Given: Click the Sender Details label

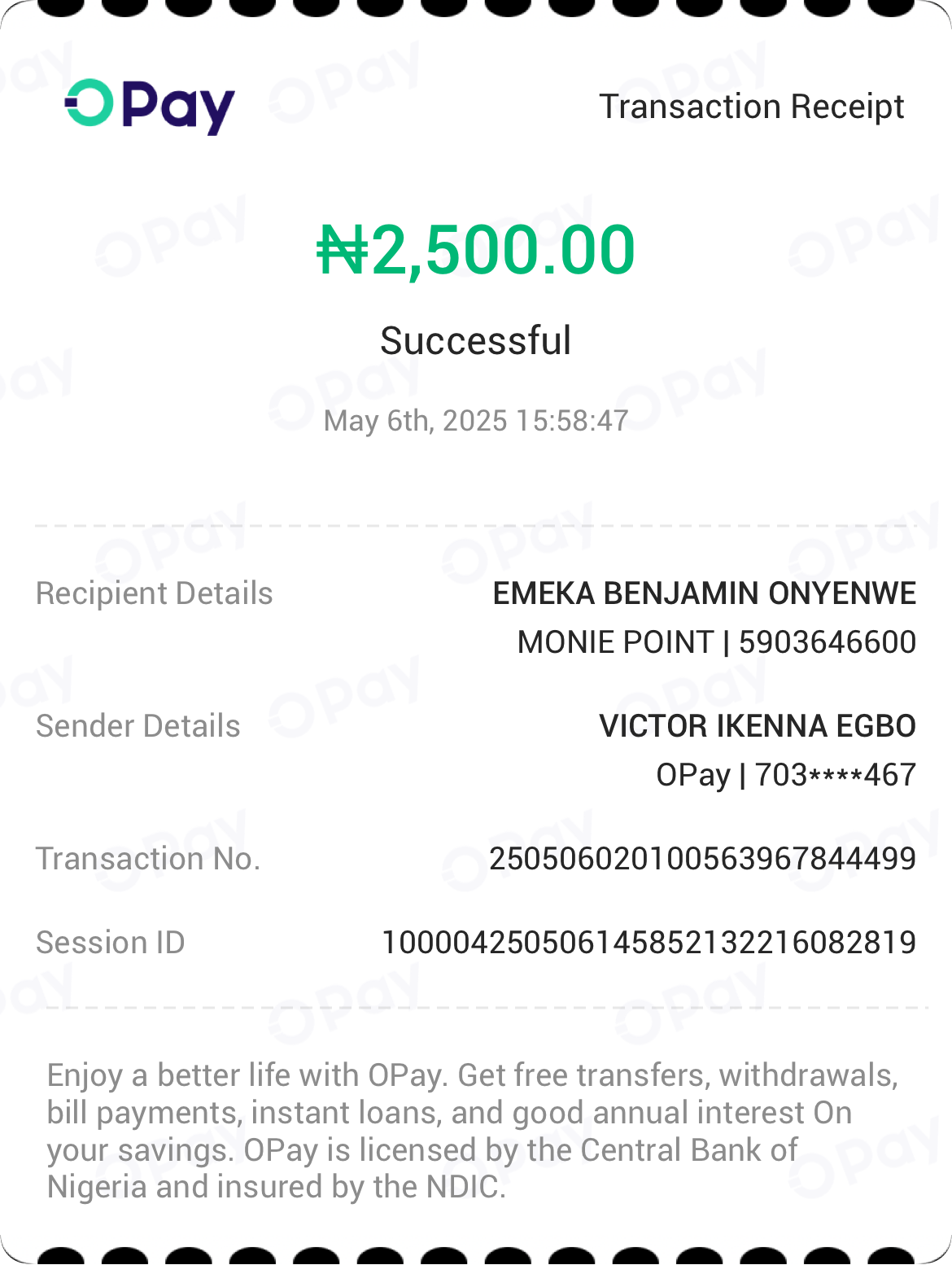Looking at the screenshot, I should [138, 726].
